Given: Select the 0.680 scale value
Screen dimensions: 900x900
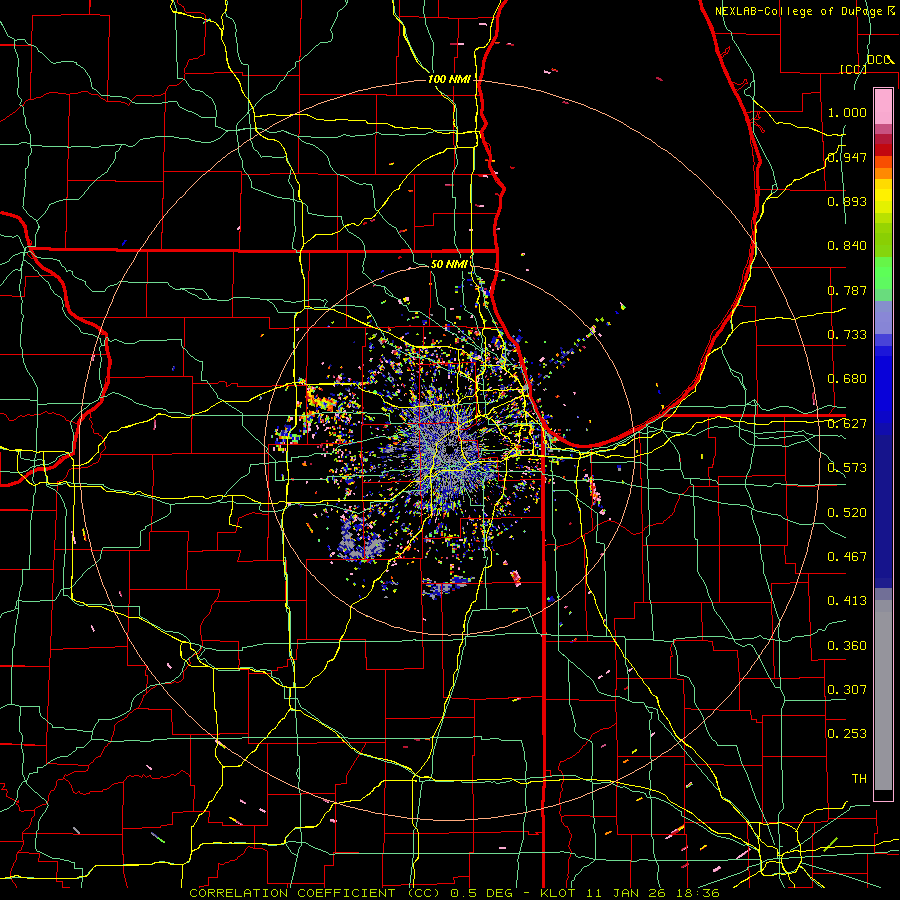Looking at the screenshot, I should pos(847,379).
